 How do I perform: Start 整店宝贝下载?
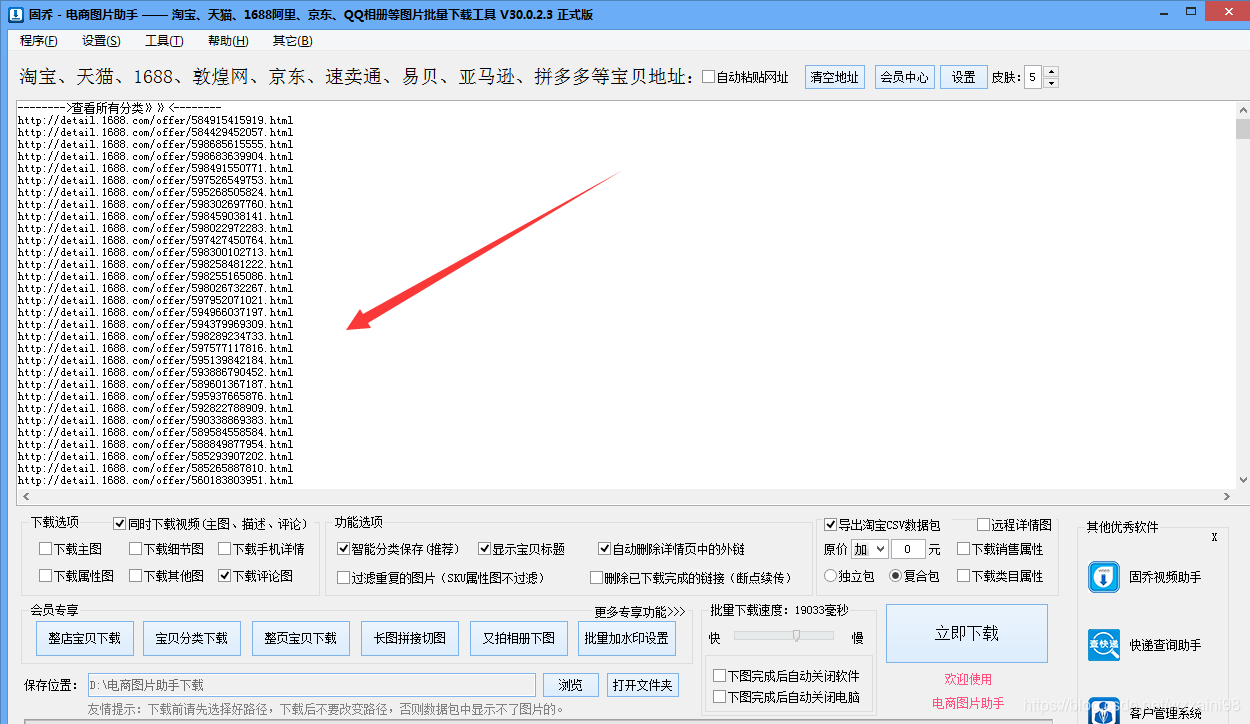point(84,638)
